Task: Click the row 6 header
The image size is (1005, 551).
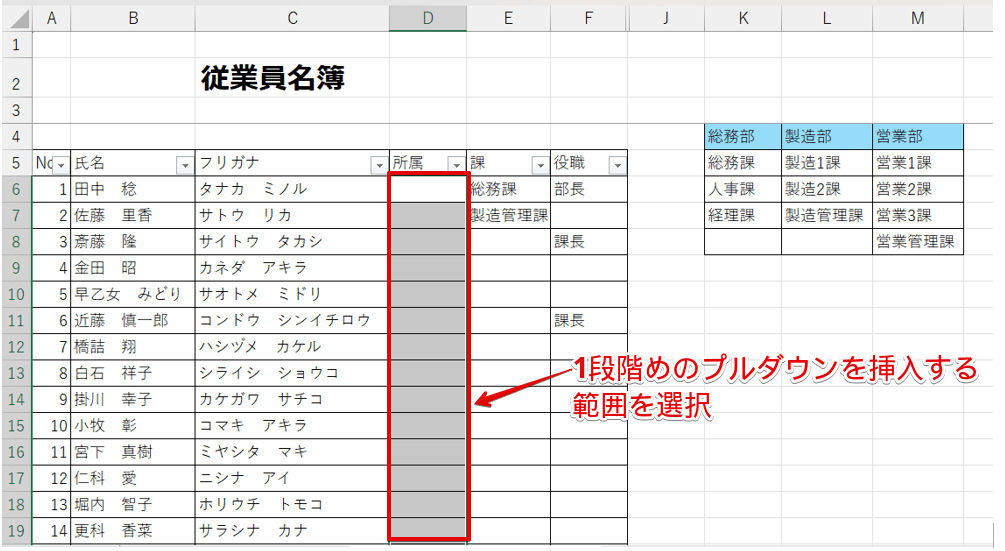Action: (16, 189)
